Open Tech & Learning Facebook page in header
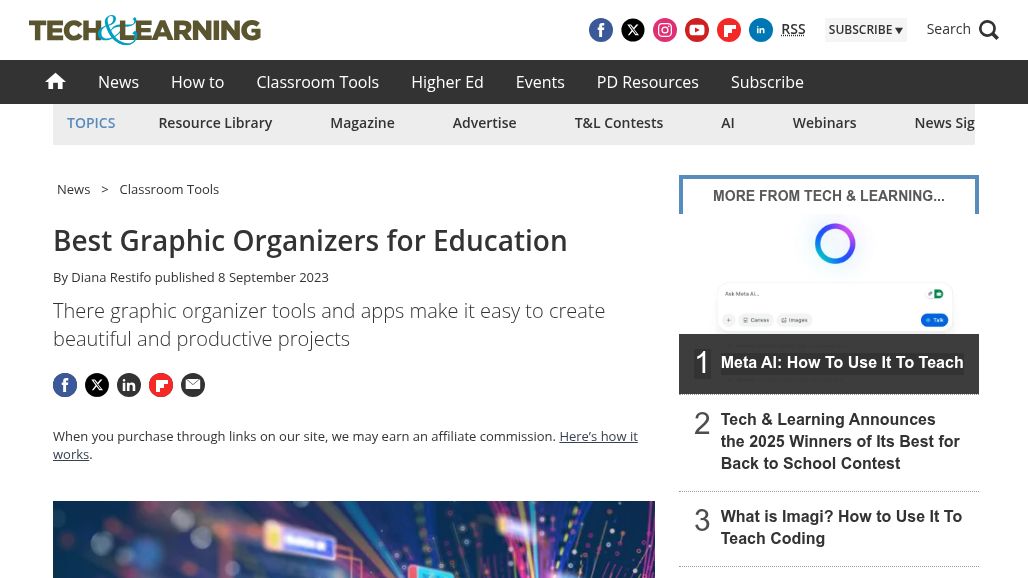 click(x=601, y=30)
